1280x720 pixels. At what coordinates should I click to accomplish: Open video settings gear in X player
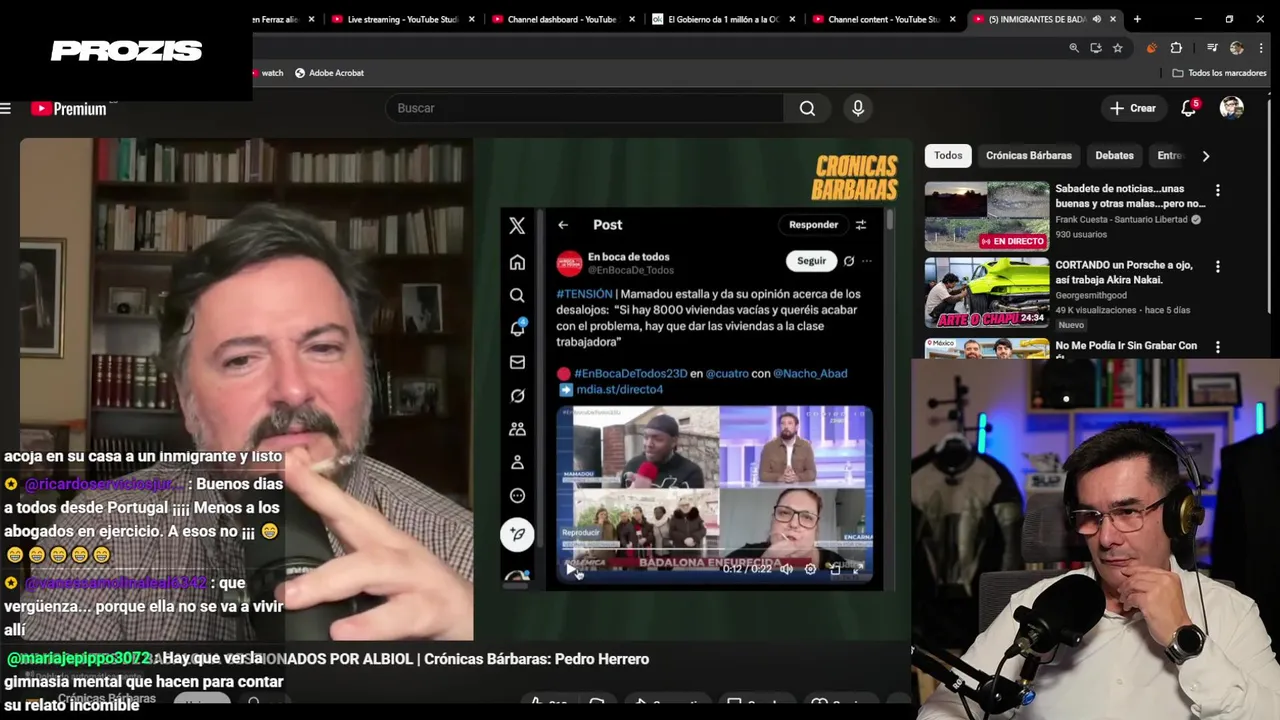coord(810,569)
